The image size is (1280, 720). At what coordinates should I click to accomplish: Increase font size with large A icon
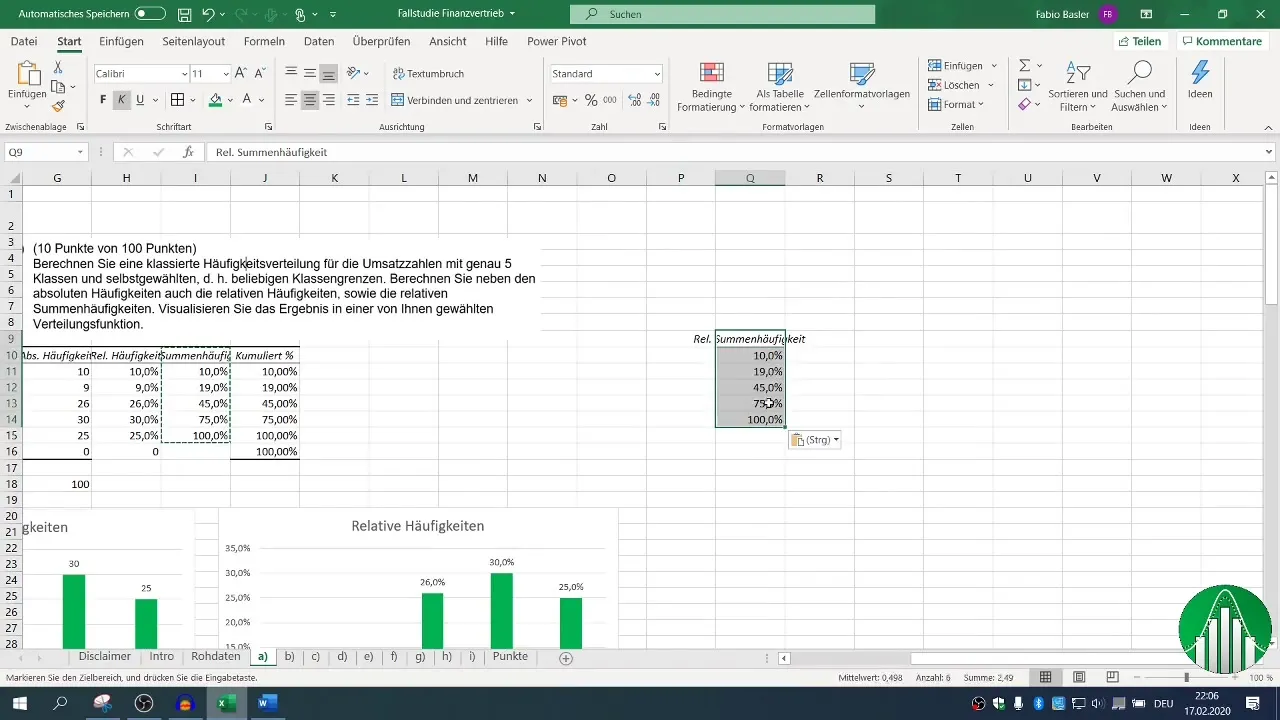tap(242, 74)
